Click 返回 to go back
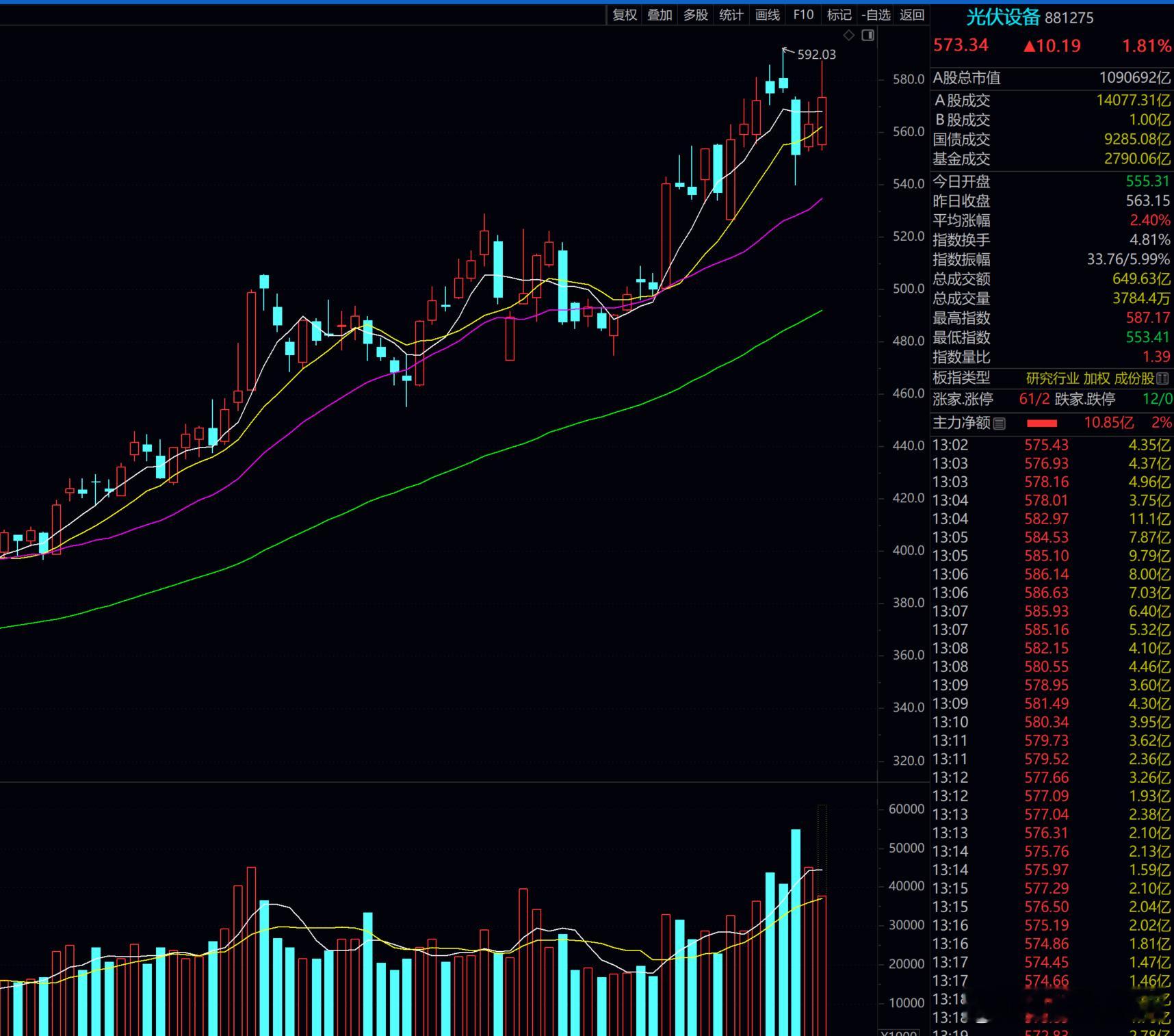The height and width of the screenshot is (1036, 1174). tap(912, 15)
